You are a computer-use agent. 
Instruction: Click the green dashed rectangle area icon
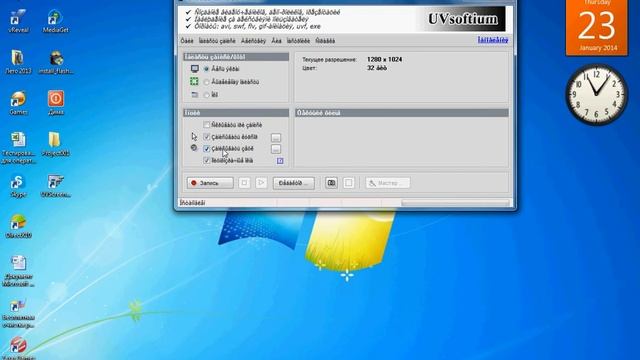pyautogui.click(x=194, y=81)
